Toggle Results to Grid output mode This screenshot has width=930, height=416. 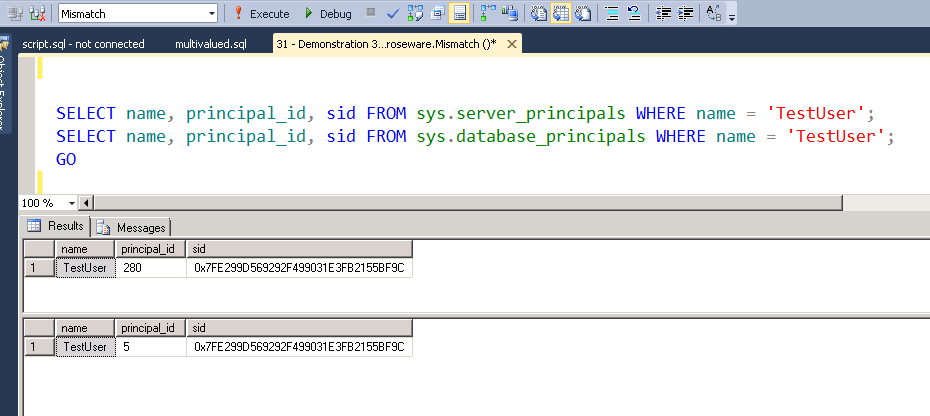coord(560,14)
